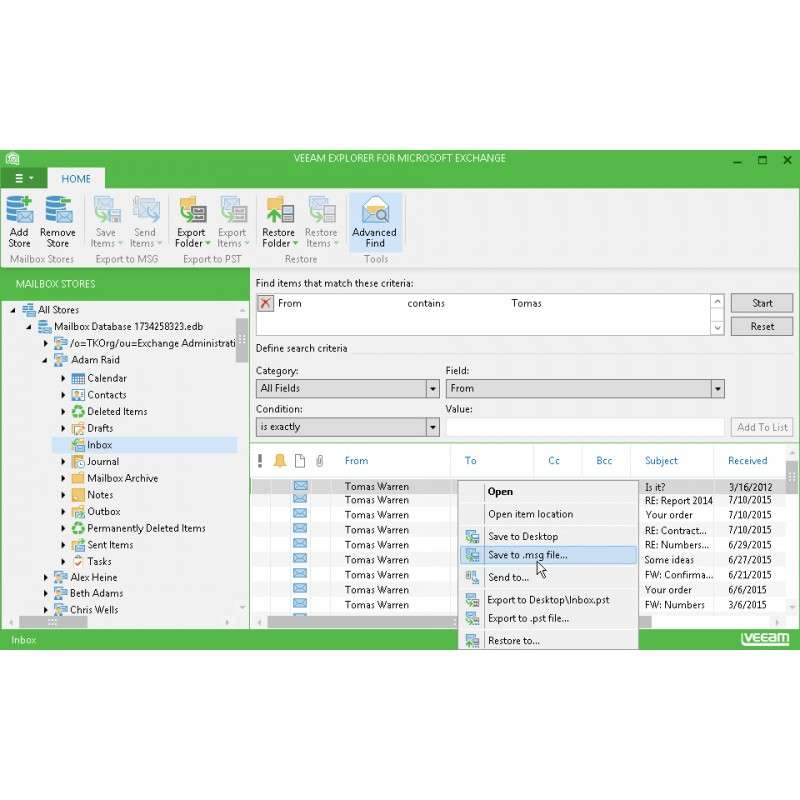Collapse the Mailbox Database node
The image size is (800, 800).
coord(29,327)
